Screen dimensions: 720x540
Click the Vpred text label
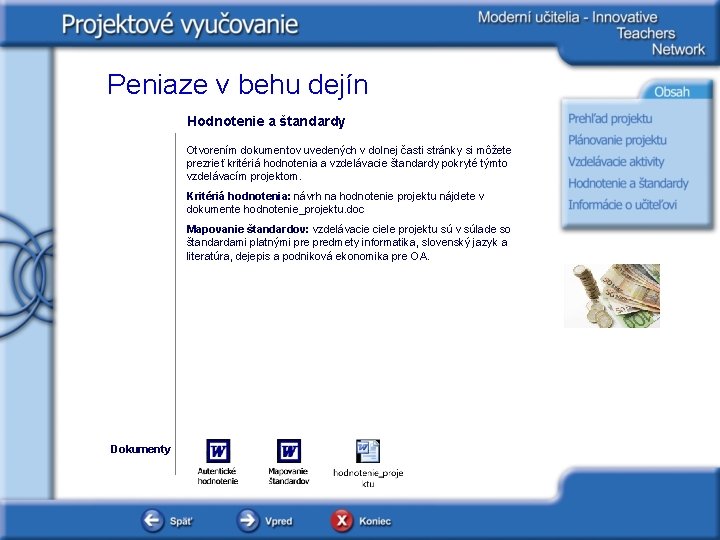pos(279,521)
